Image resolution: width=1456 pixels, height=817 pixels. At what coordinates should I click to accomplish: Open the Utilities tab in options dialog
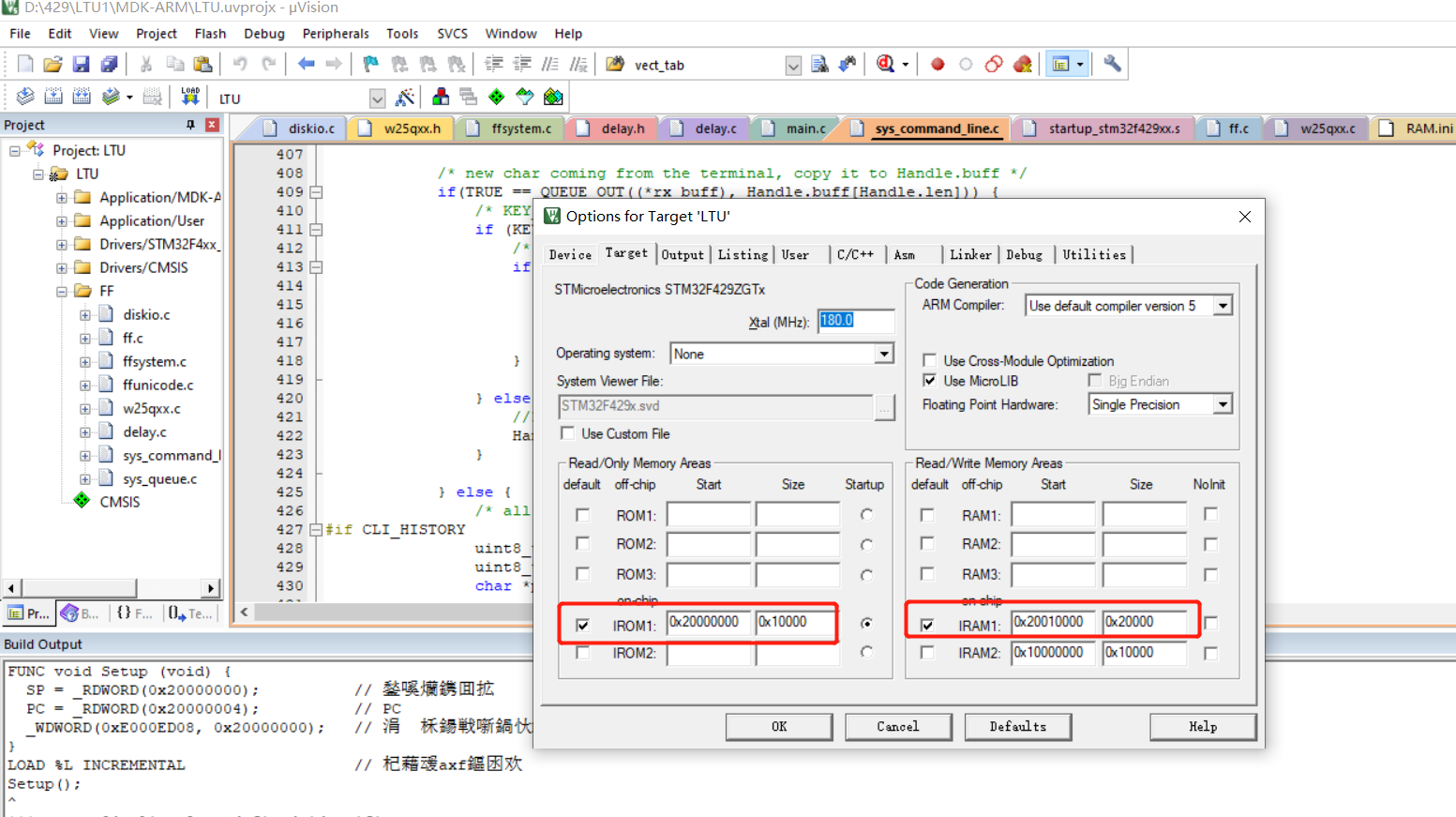point(1094,254)
